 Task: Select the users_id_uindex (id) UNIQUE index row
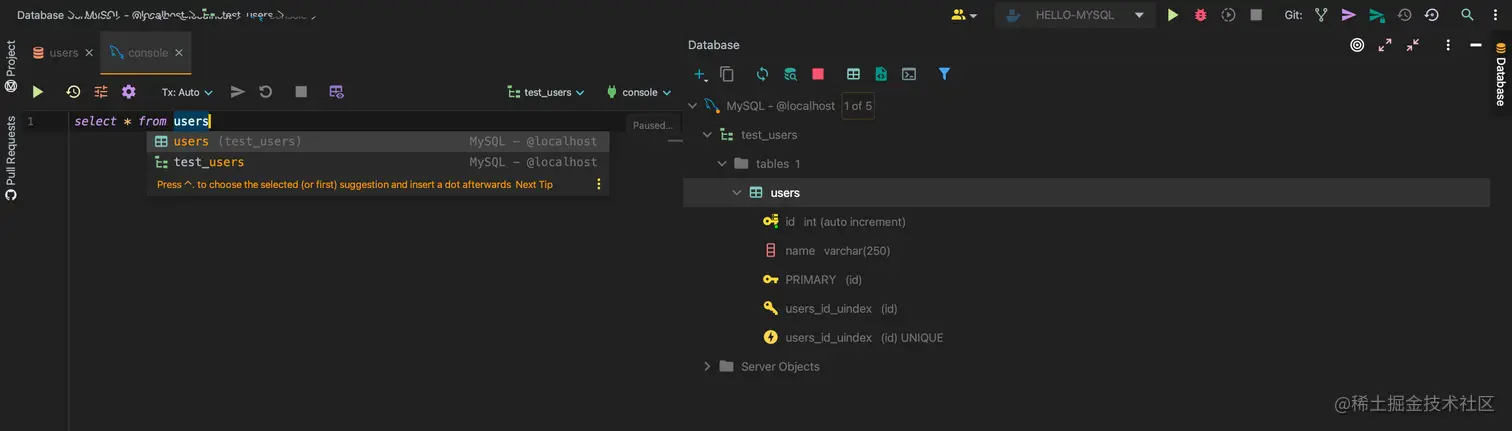pos(853,338)
